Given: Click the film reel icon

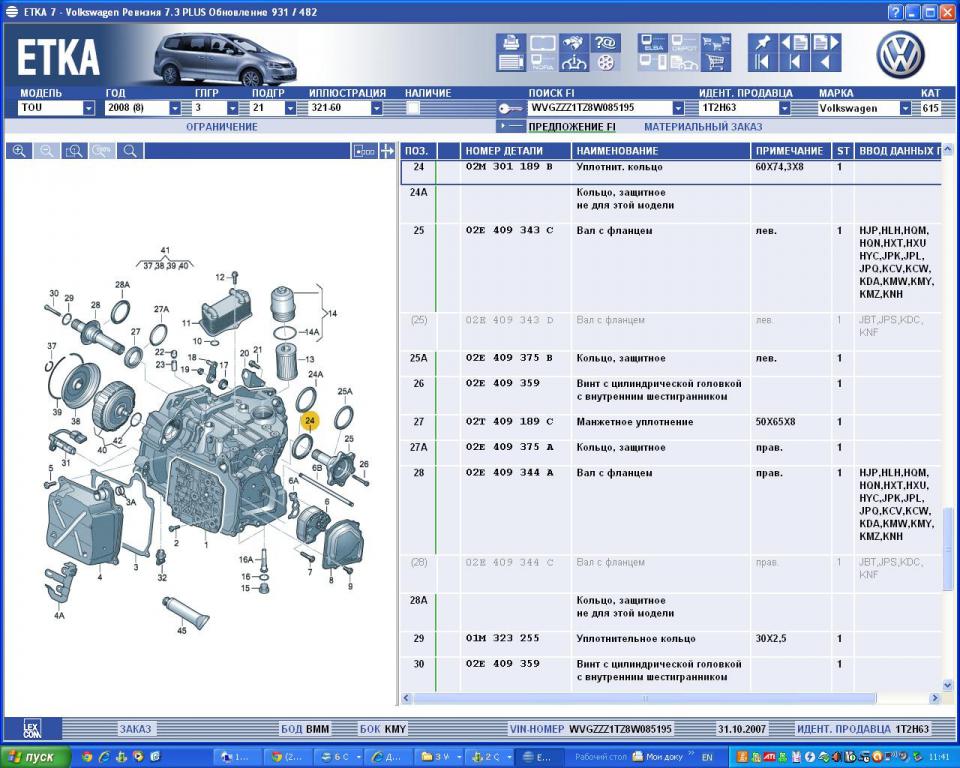Looking at the screenshot, I should point(605,62).
